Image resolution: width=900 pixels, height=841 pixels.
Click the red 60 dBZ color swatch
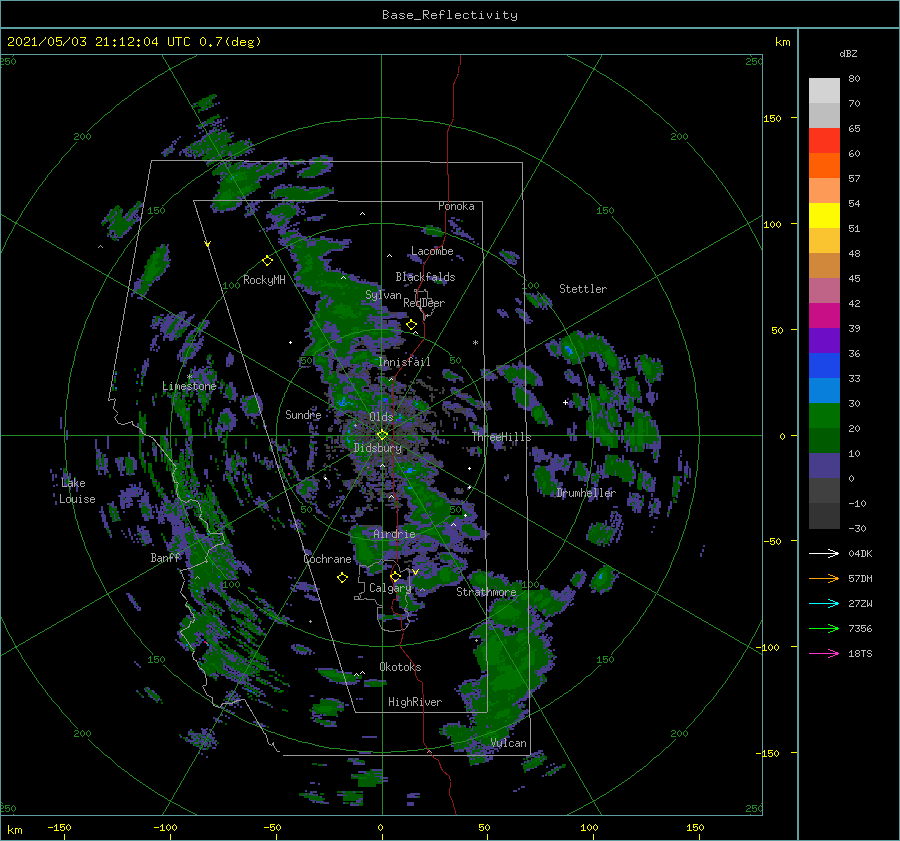pos(824,140)
